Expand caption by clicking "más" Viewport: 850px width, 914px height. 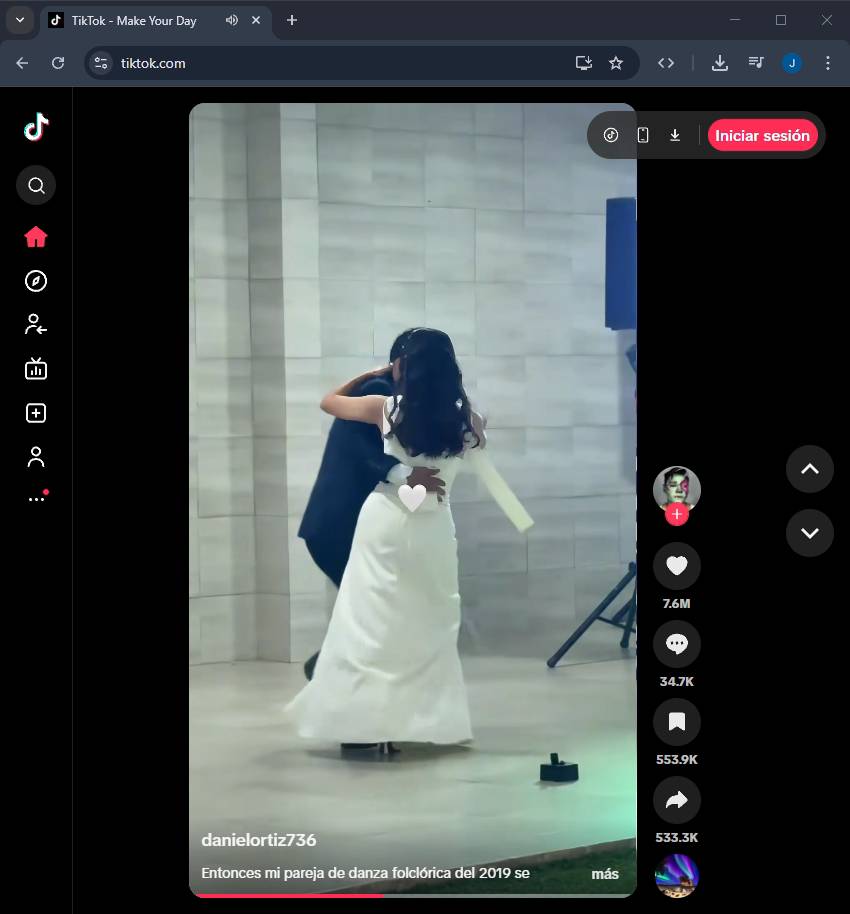(x=604, y=874)
